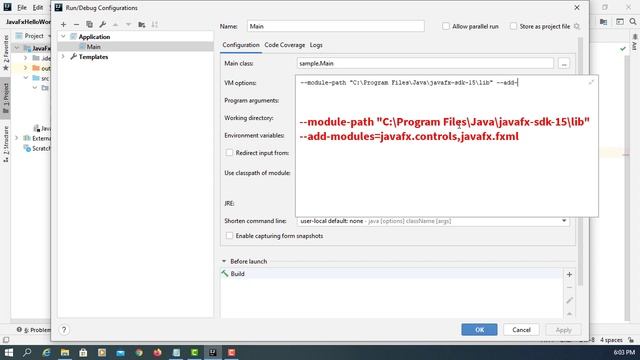Collapse the Application tree node
640x360 pixels.
click(63, 37)
